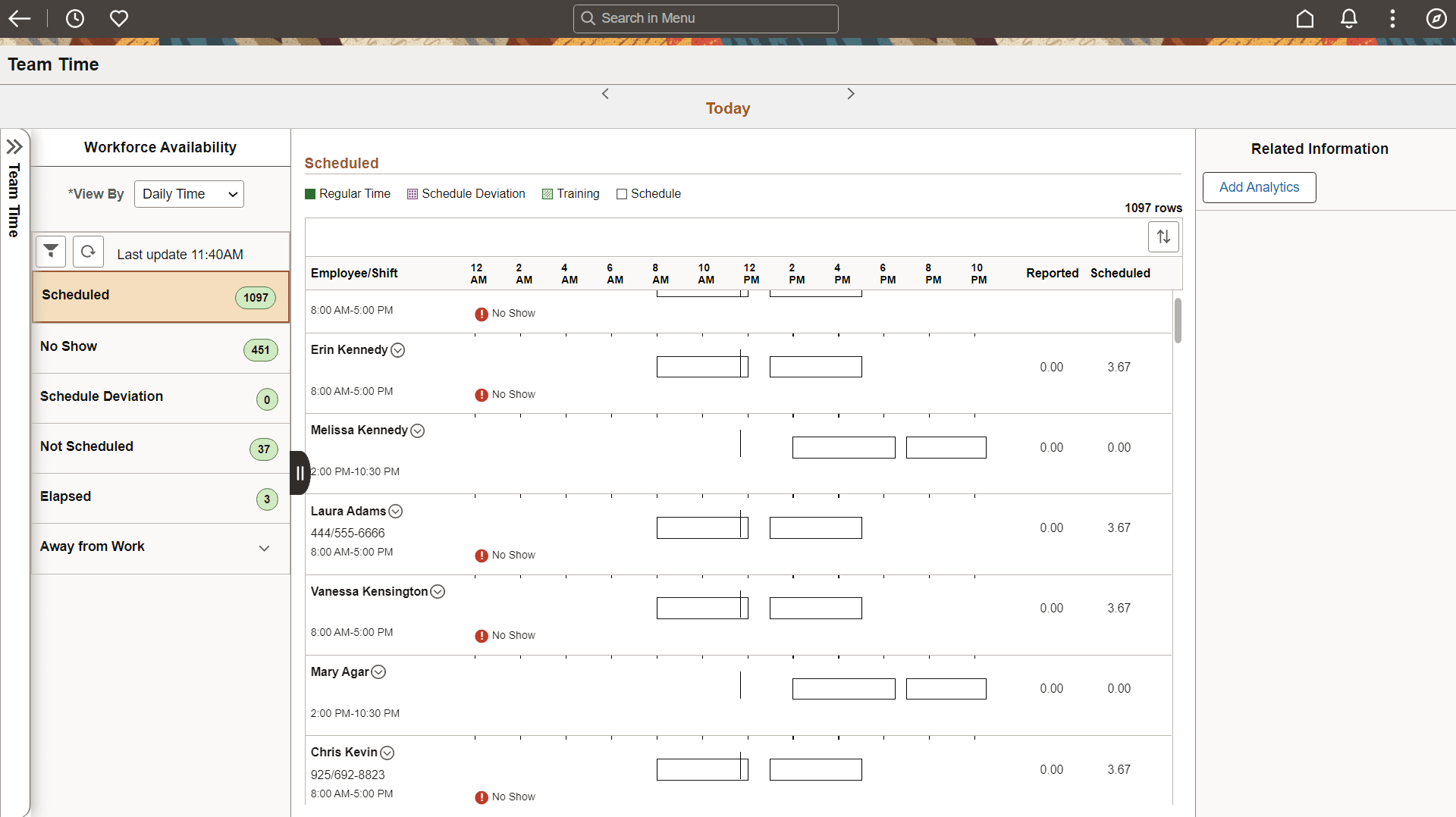Click the panel divider handle

(x=300, y=473)
